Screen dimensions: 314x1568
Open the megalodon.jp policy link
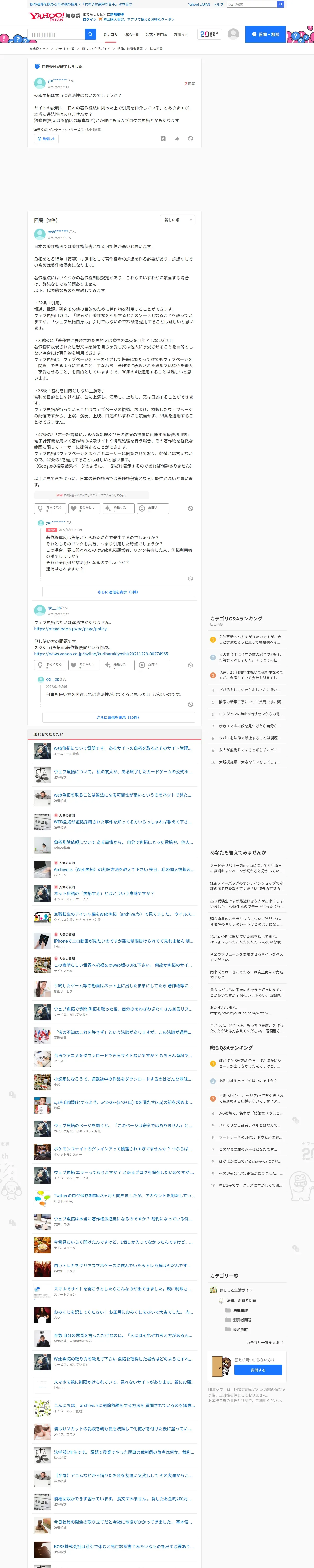pyautogui.click(x=70, y=629)
